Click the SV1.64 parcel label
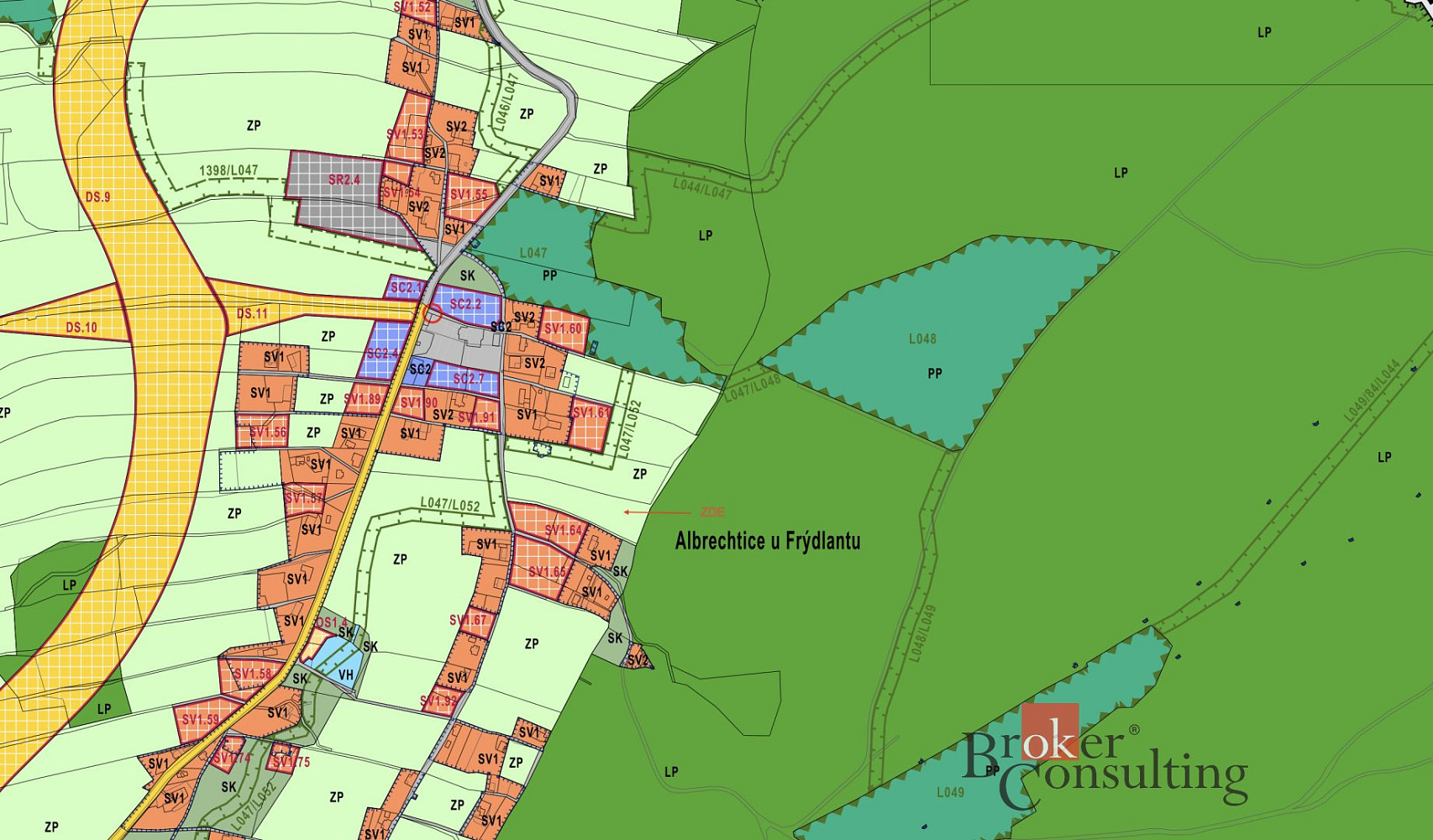The image size is (1433, 840). pyautogui.click(x=564, y=530)
